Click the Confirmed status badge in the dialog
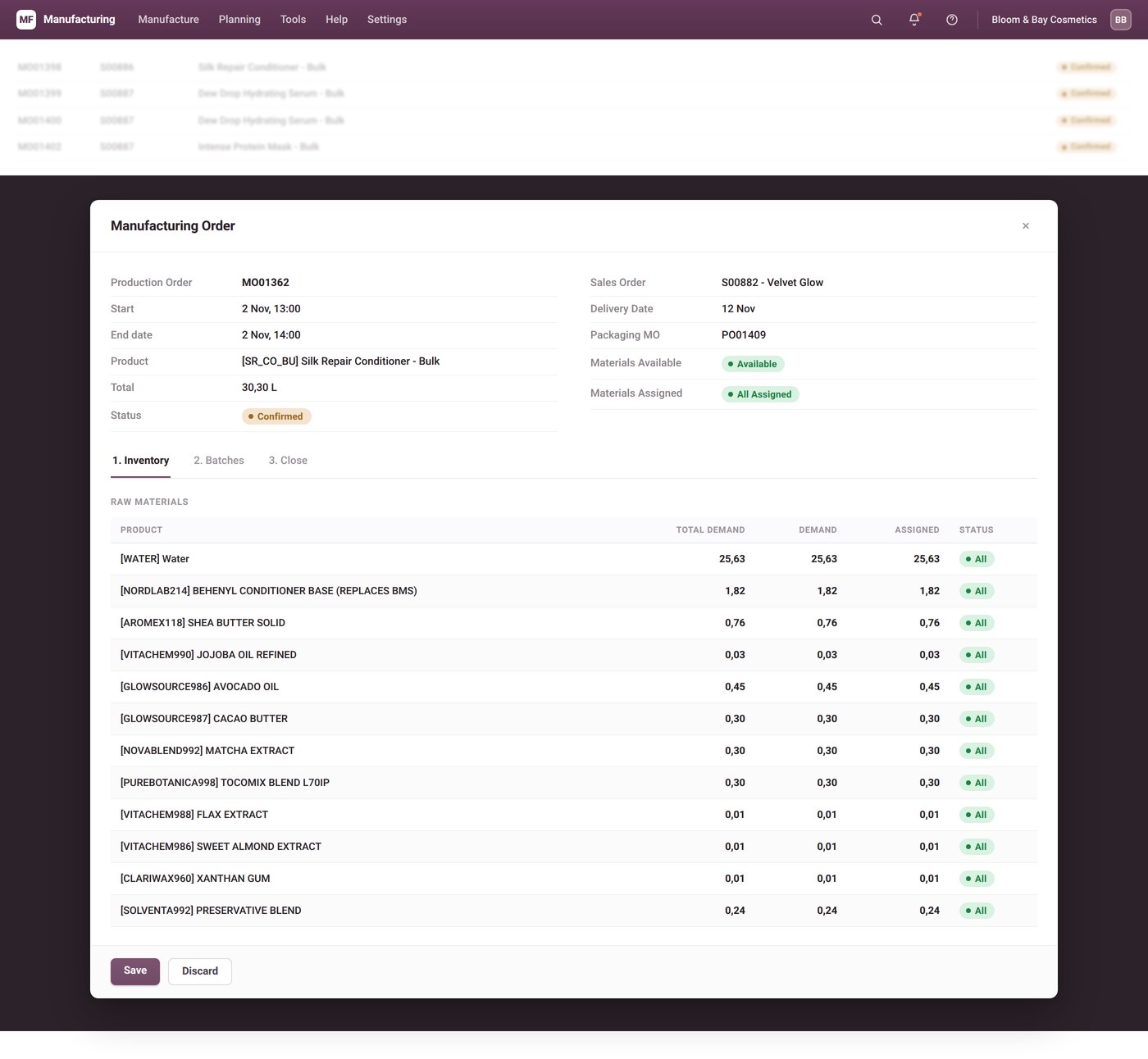 [276, 416]
